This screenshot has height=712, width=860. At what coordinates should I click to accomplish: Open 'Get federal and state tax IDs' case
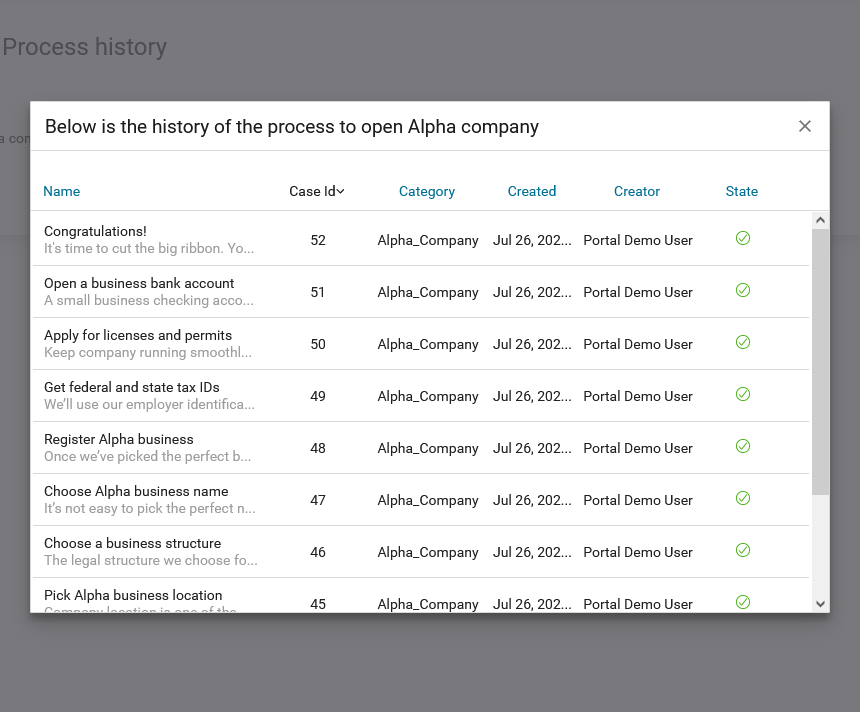(132, 387)
